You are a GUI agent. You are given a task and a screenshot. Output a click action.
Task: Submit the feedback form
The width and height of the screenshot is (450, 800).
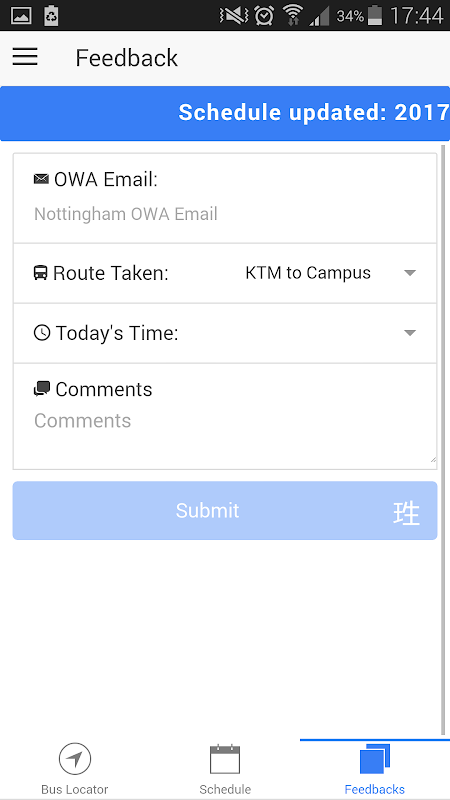[225, 511]
